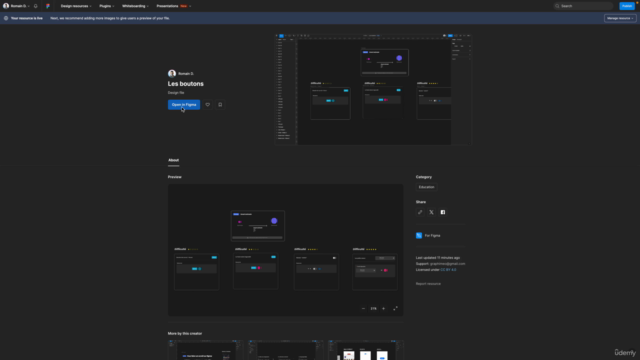The height and width of the screenshot is (360, 640).
Task: Copy the share link icon
Action: pyautogui.click(x=420, y=212)
